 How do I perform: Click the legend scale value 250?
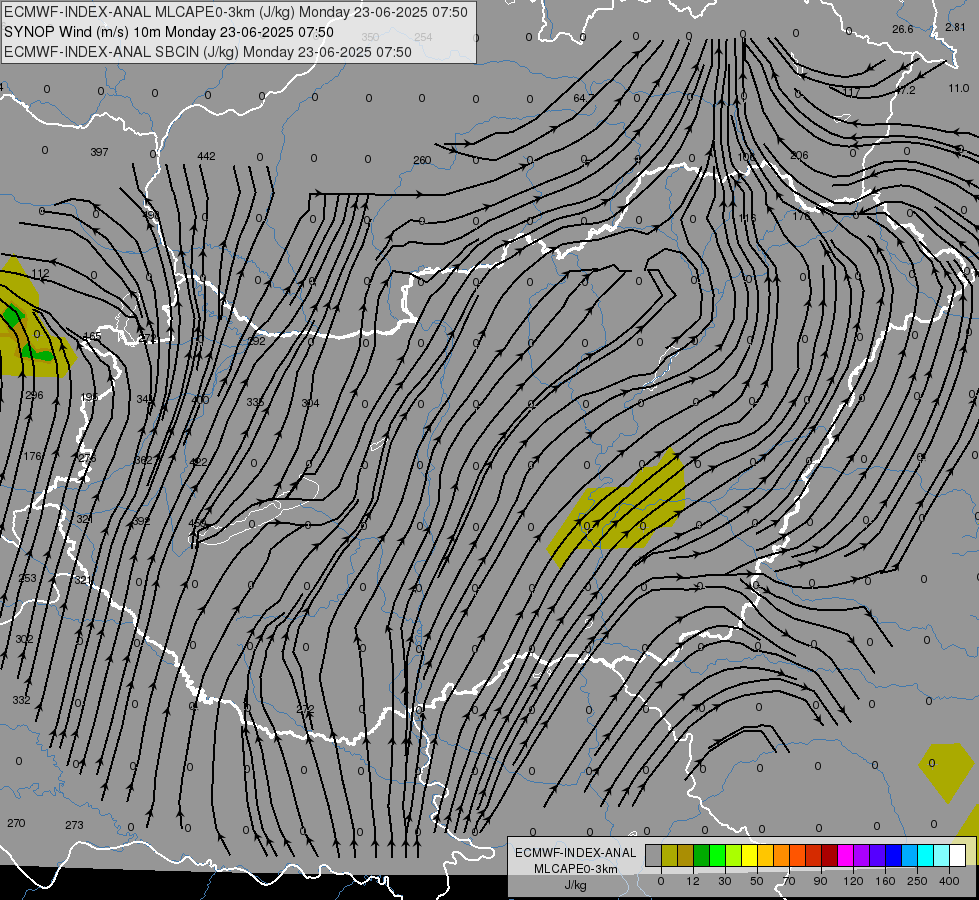click(917, 881)
